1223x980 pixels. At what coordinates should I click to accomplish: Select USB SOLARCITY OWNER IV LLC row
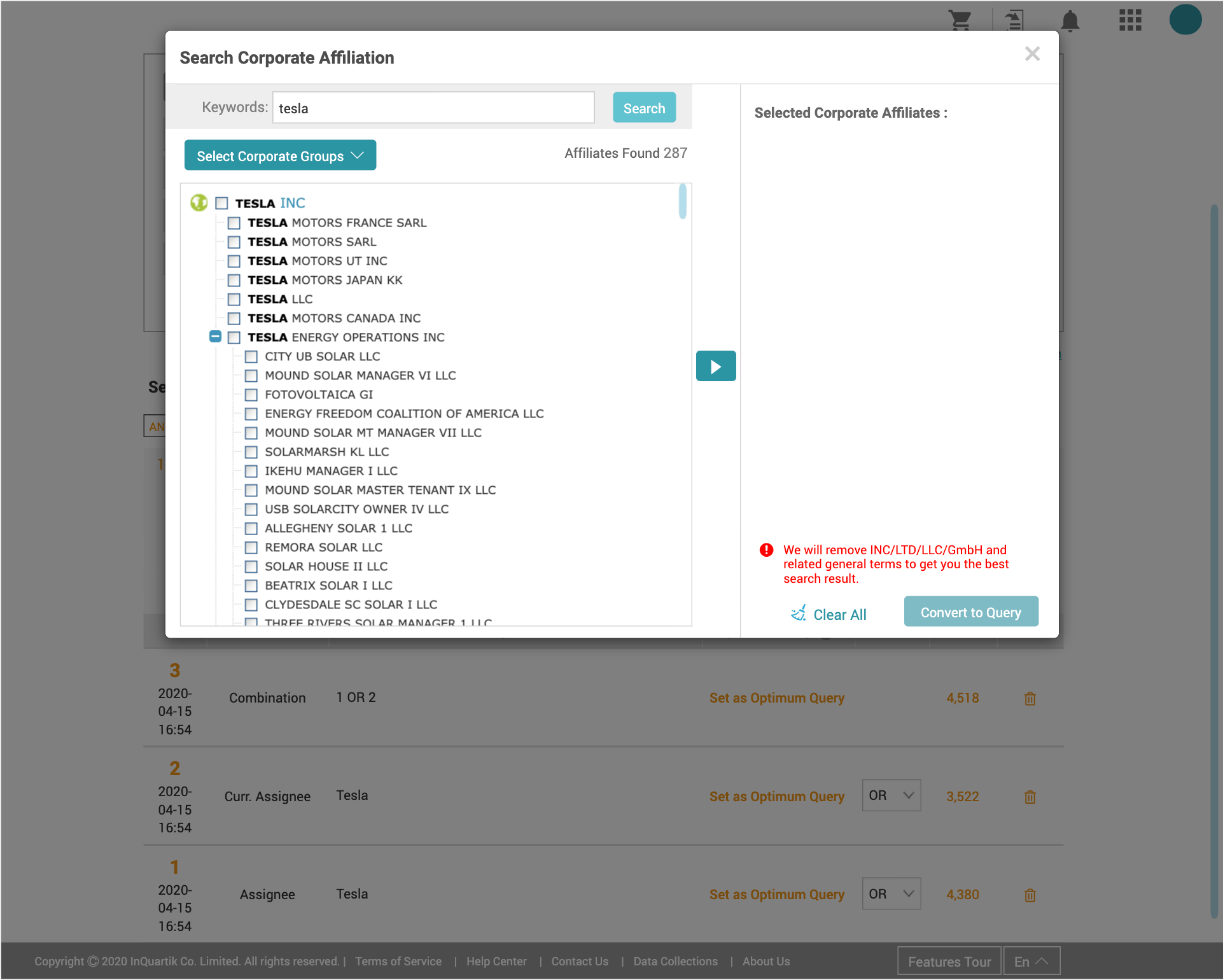[347, 509]
